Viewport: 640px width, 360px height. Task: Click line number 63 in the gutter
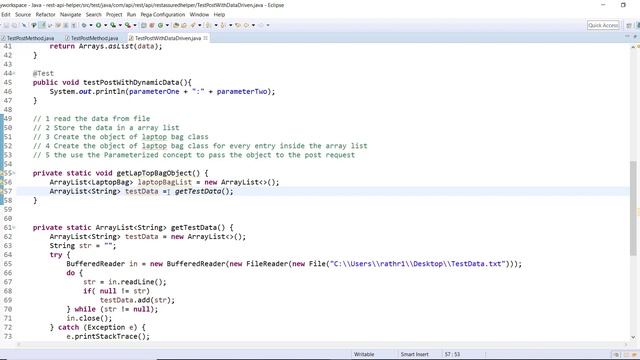(8, 246)
